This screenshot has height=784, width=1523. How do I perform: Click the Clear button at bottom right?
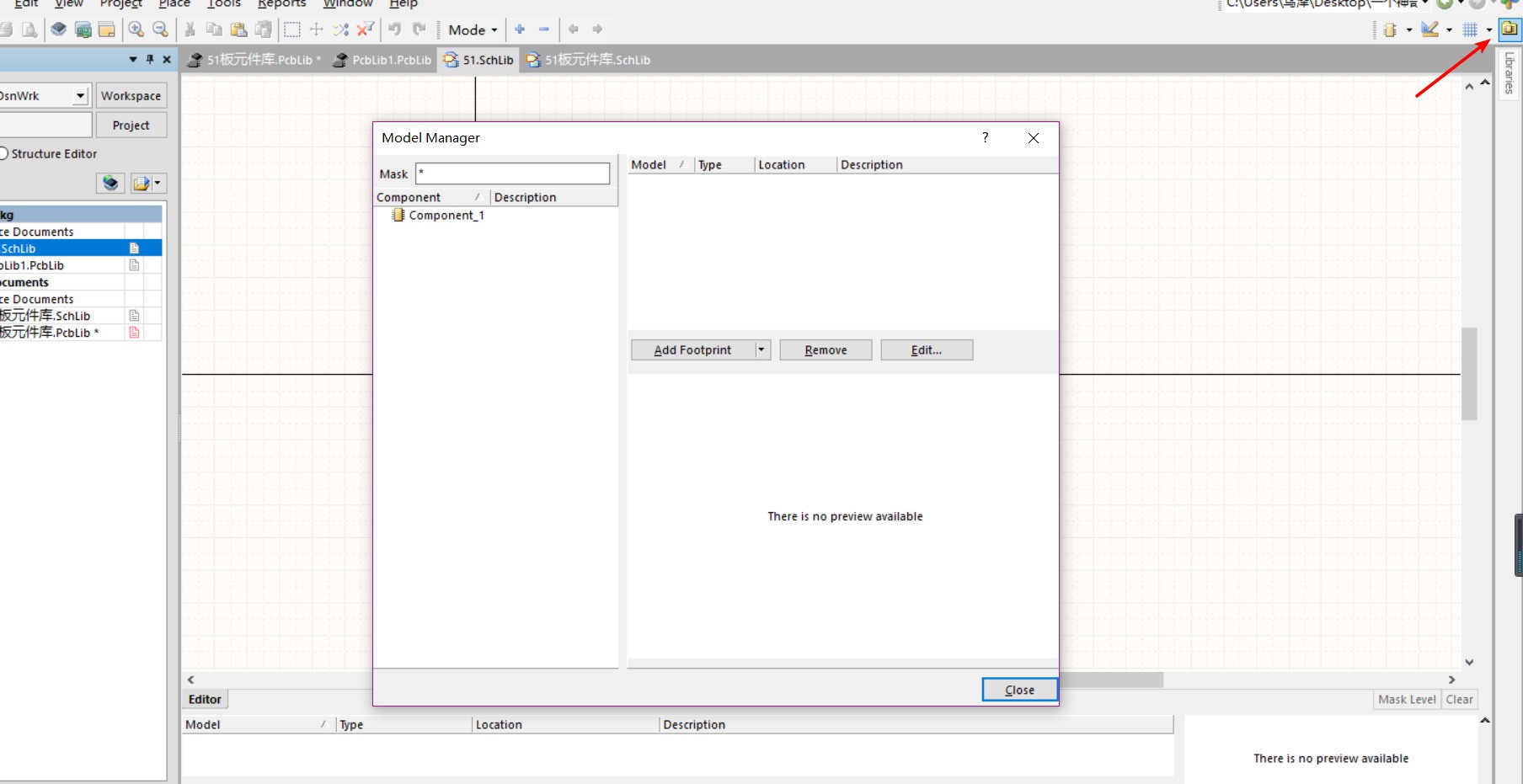[x=1459, y=699]
